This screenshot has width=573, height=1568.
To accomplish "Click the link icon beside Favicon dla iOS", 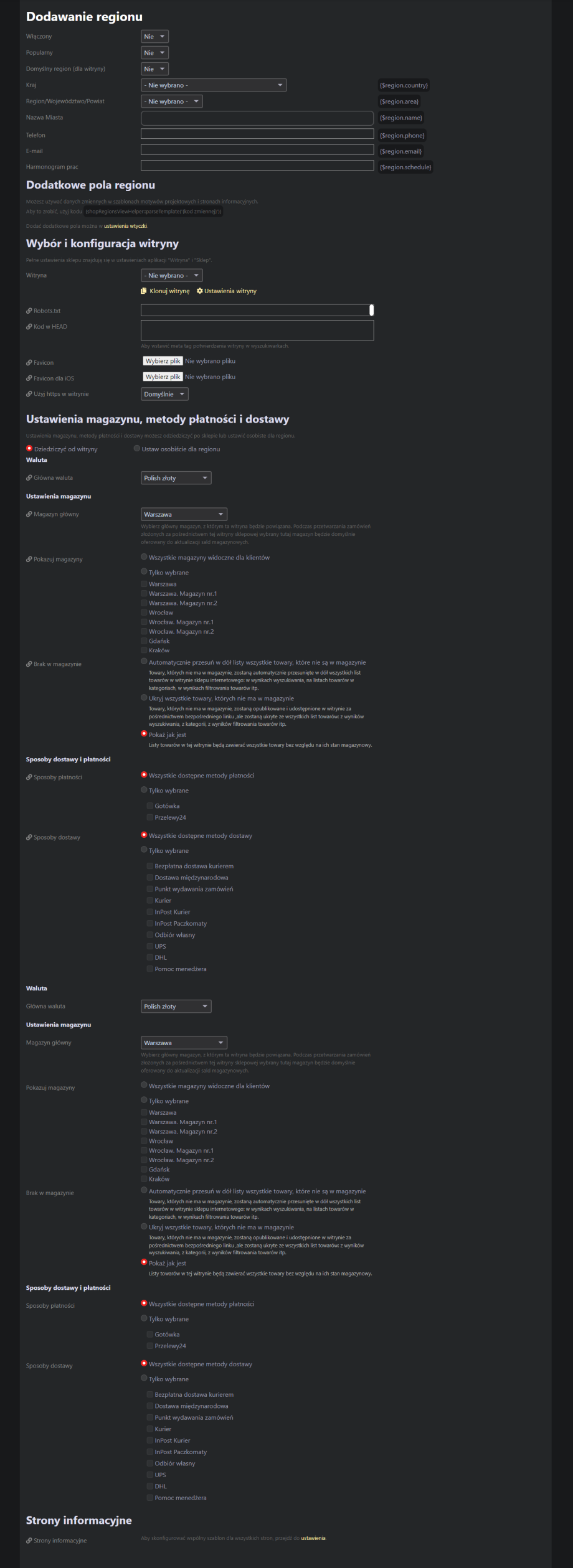I will point(29,378).
